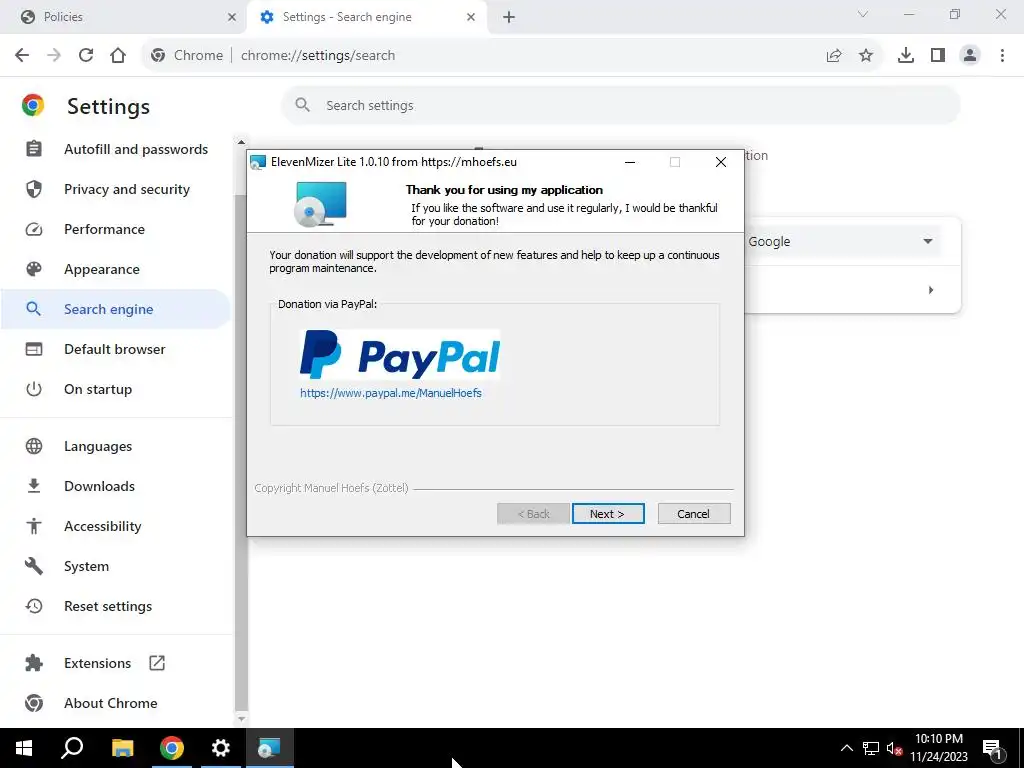
Task: Open Default browser settings
Action: coord(116,349)
